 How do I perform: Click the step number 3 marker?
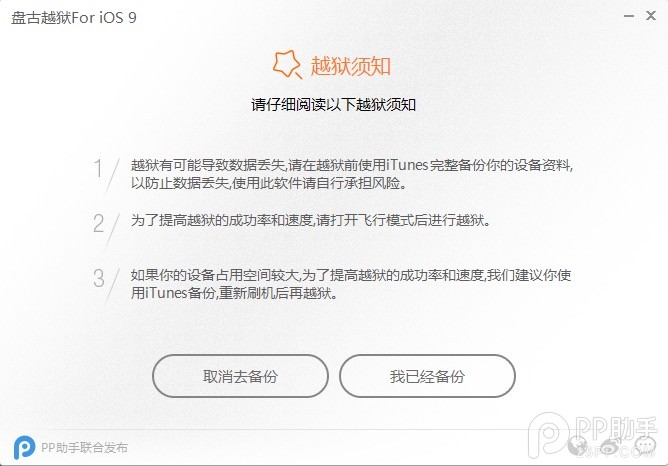point(99,279)
